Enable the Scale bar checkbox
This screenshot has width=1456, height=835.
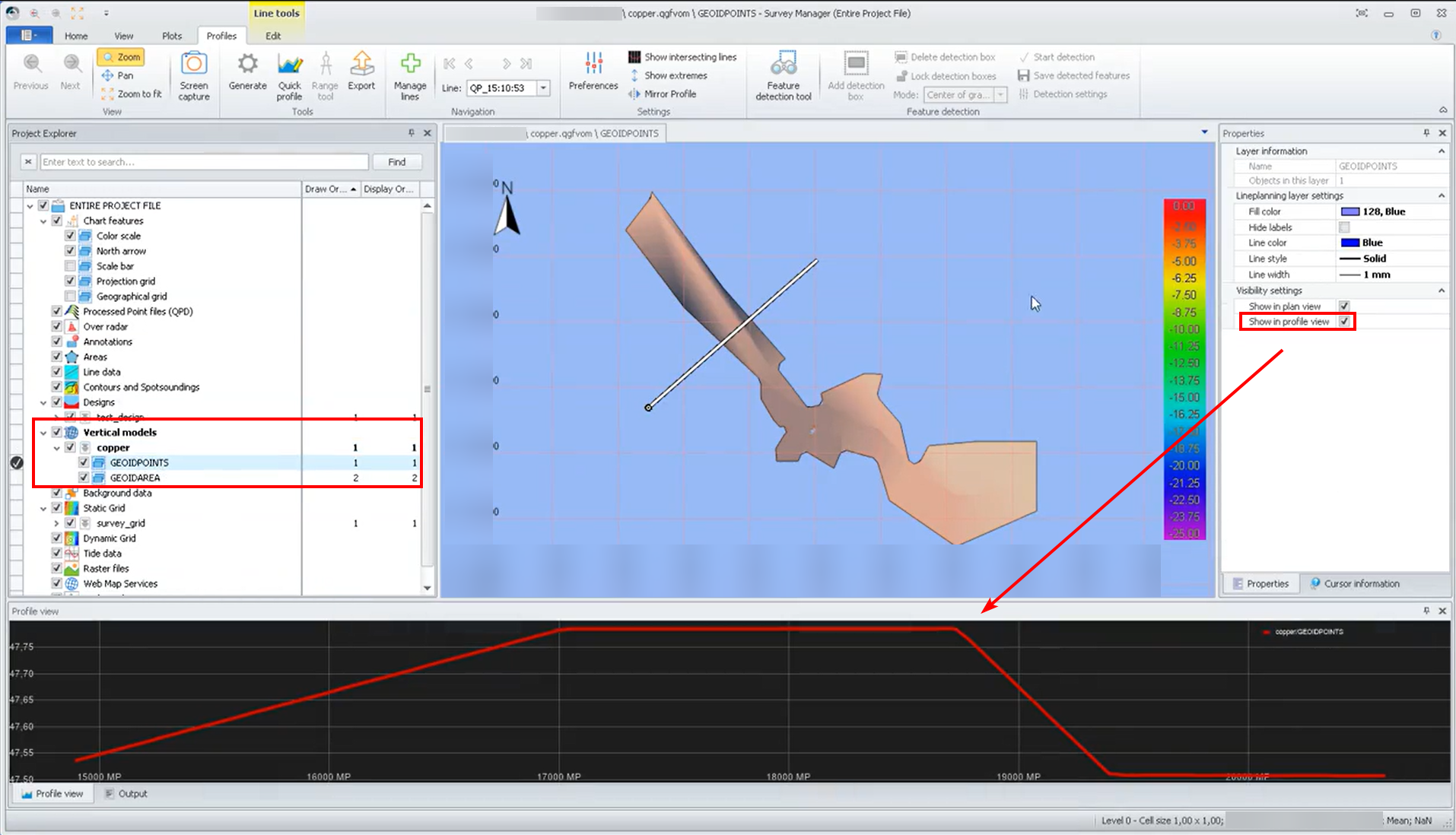click(70, 266)
